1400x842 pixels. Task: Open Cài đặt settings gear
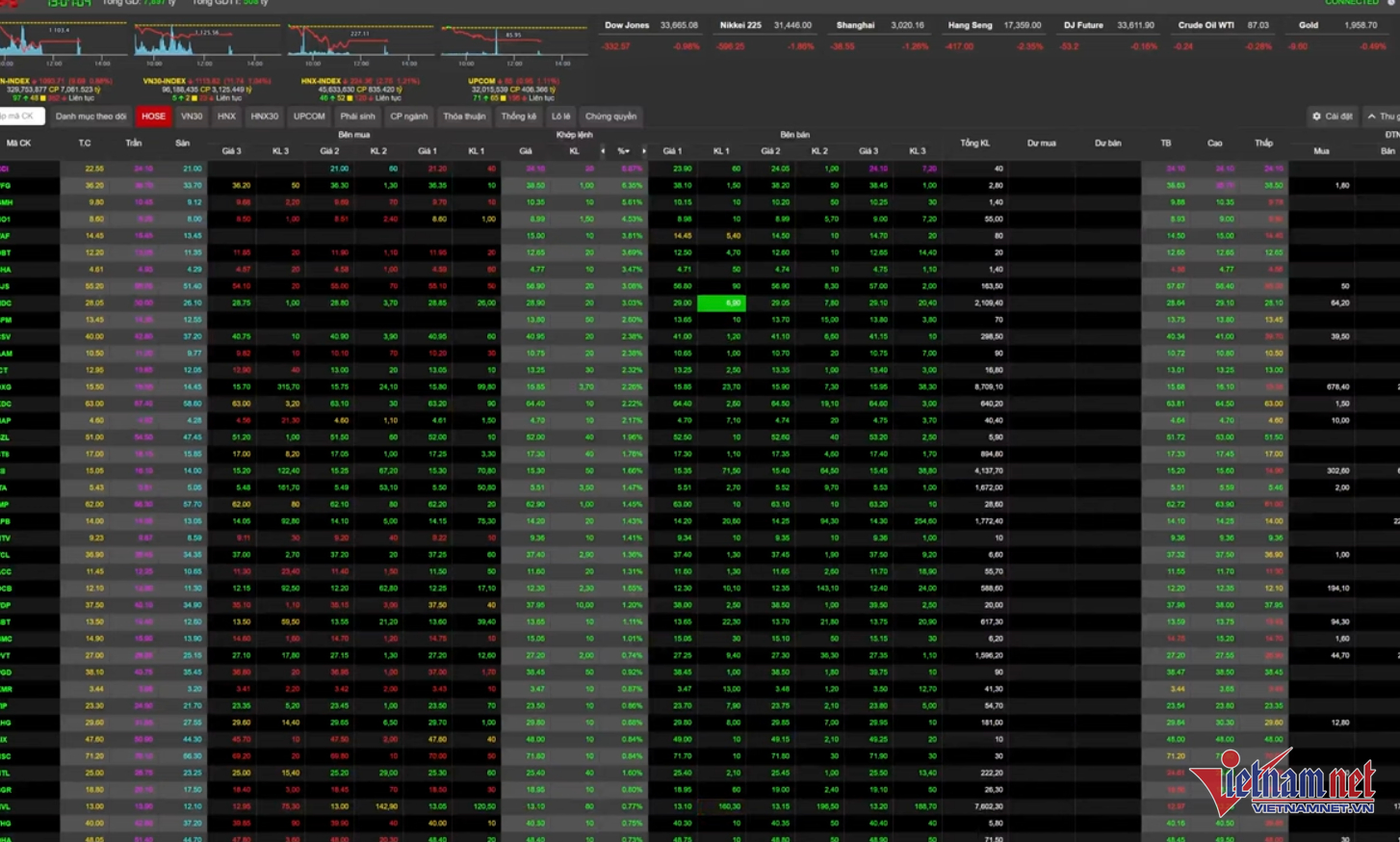(x=1332, y=117)
